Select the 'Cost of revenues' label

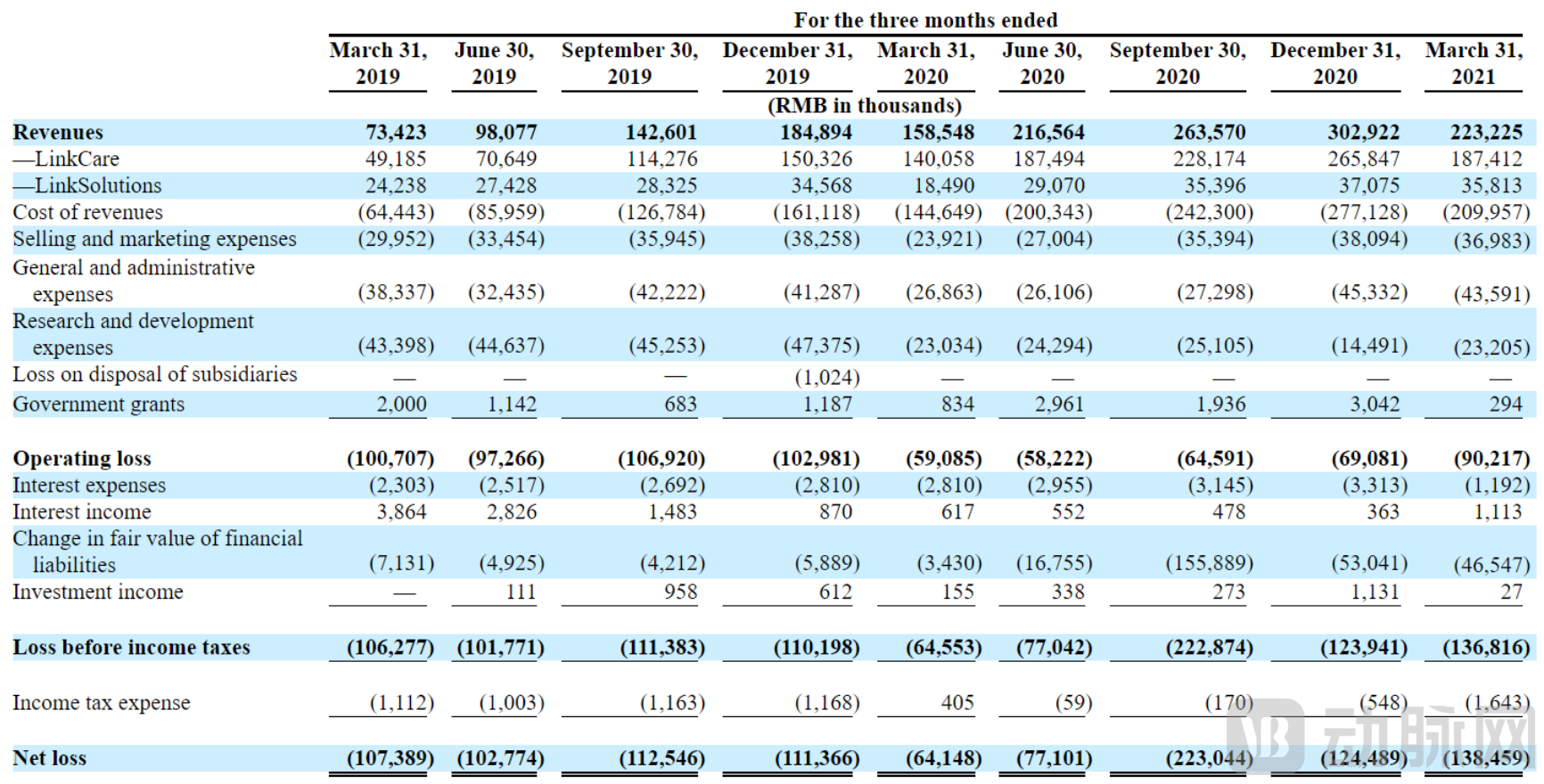pos(87,213)
